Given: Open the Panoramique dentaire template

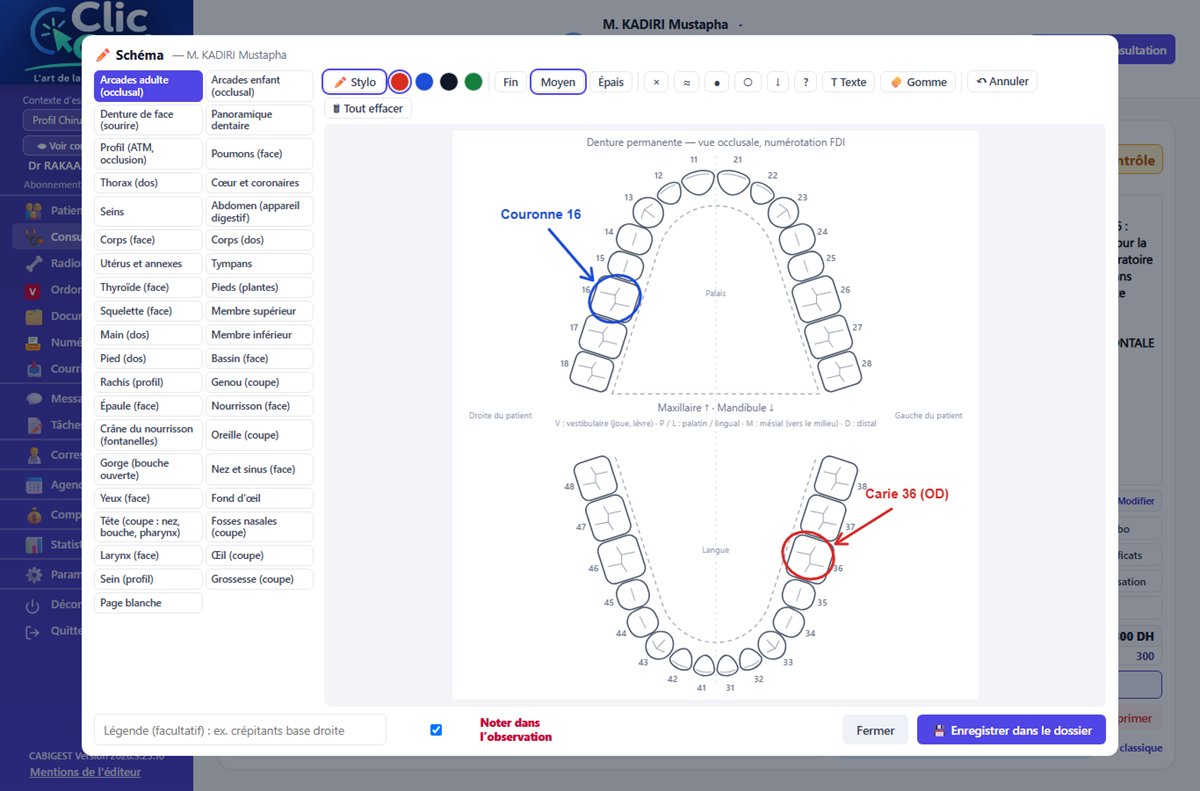Looking at the screenshot, I should tap(260, 120).
